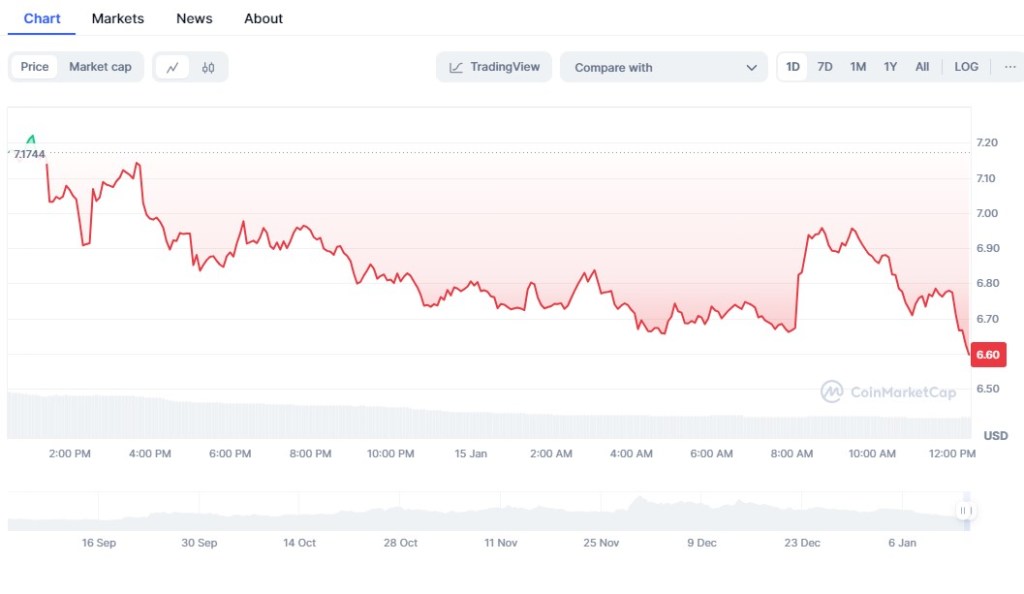Viewport: 1024px width, 594px height.
Task: Open the Markets tab
Action: click(118, 18)
